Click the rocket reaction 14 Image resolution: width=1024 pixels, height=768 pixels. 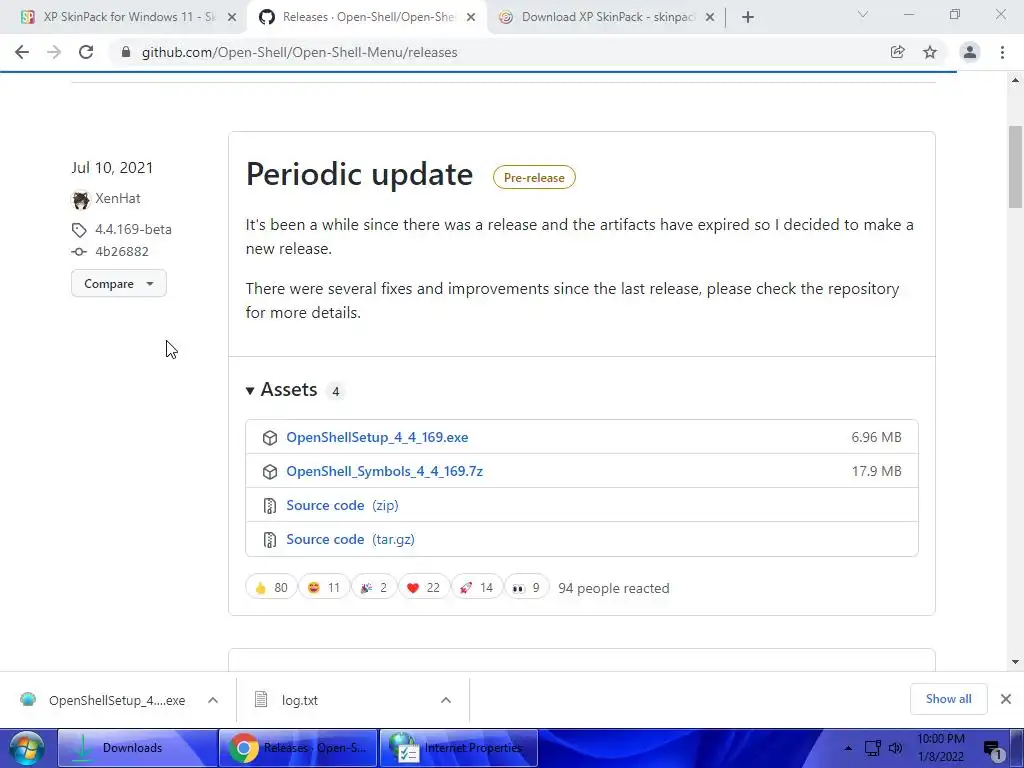(x=477, y=588)
